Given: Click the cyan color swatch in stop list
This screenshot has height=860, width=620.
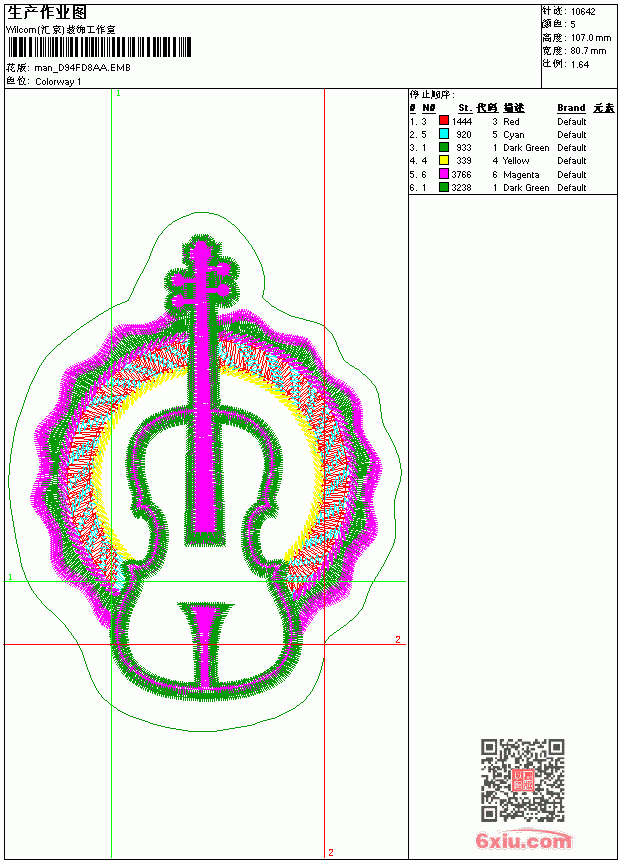Looking at the screenshot, I should tap(444, 134).
